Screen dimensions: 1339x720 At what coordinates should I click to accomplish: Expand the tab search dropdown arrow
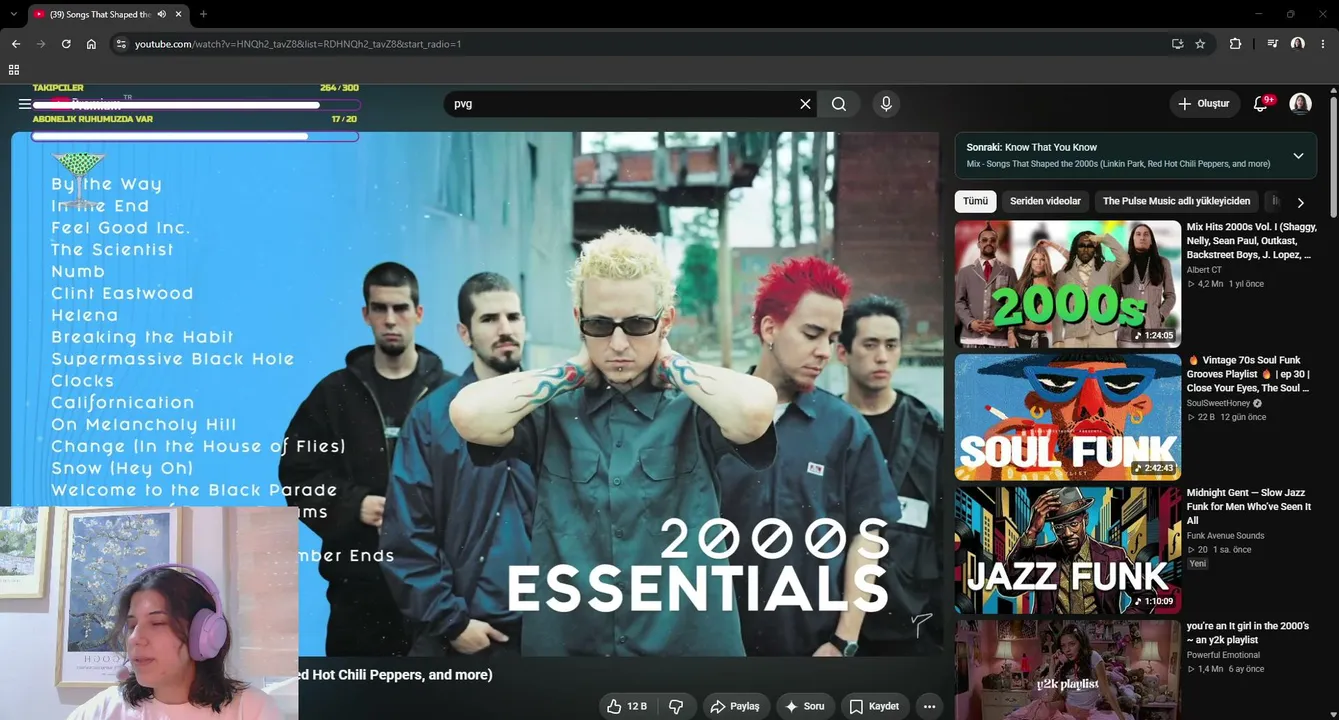(x=13, y=14)
